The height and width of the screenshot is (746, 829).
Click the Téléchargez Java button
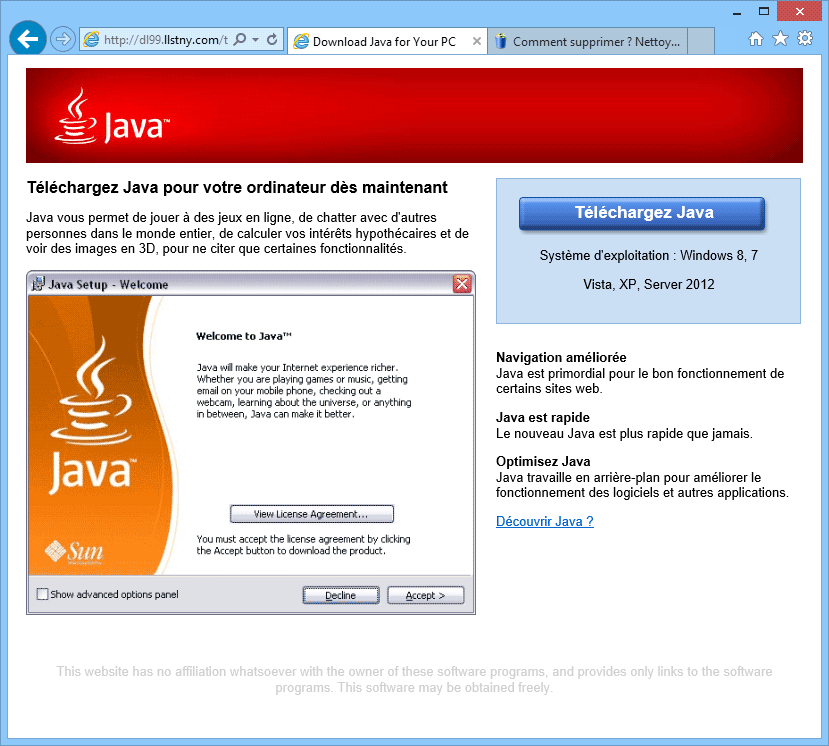tap(642, 213)
